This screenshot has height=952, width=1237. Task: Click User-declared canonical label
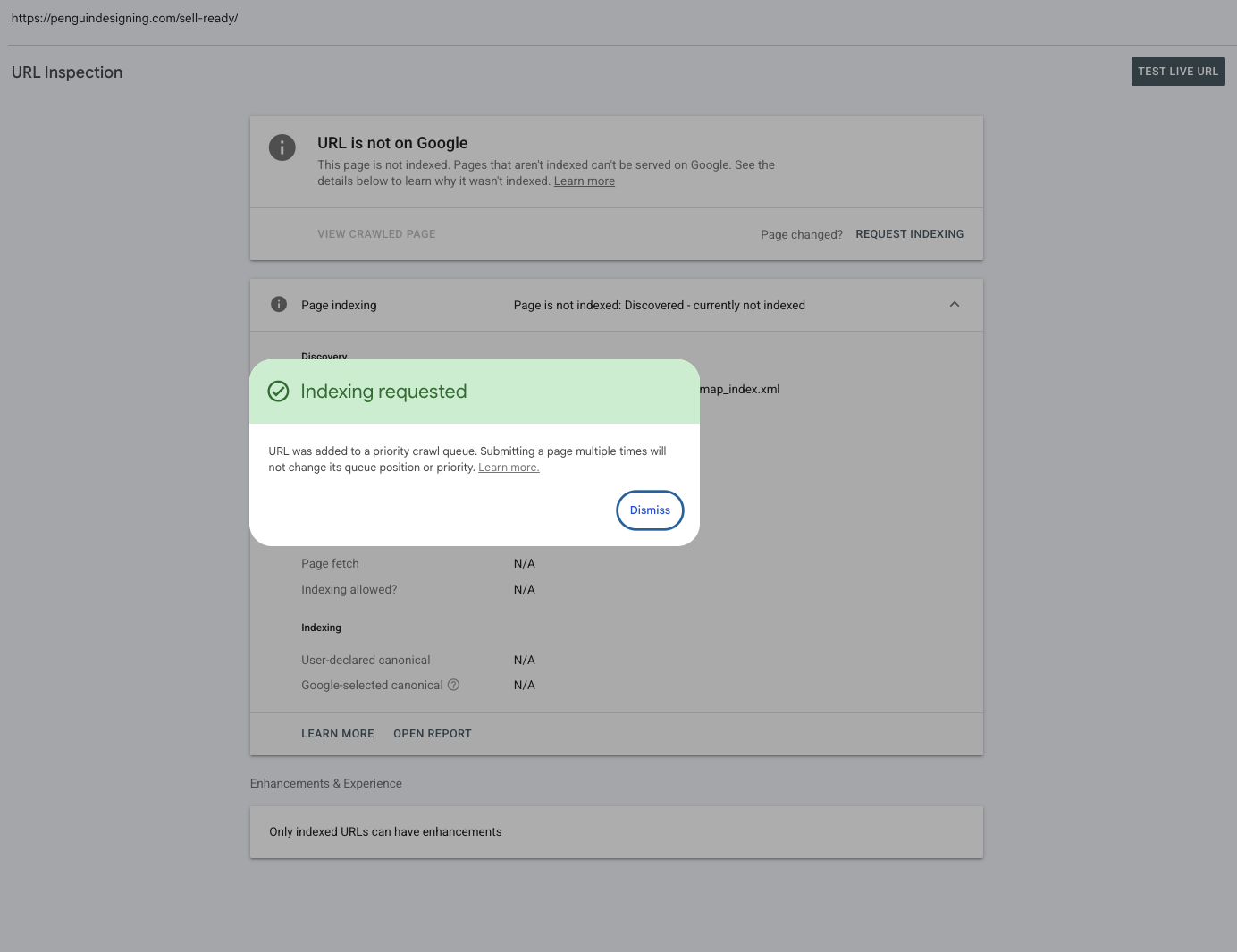pyautogui.click(x=366, y=661)
